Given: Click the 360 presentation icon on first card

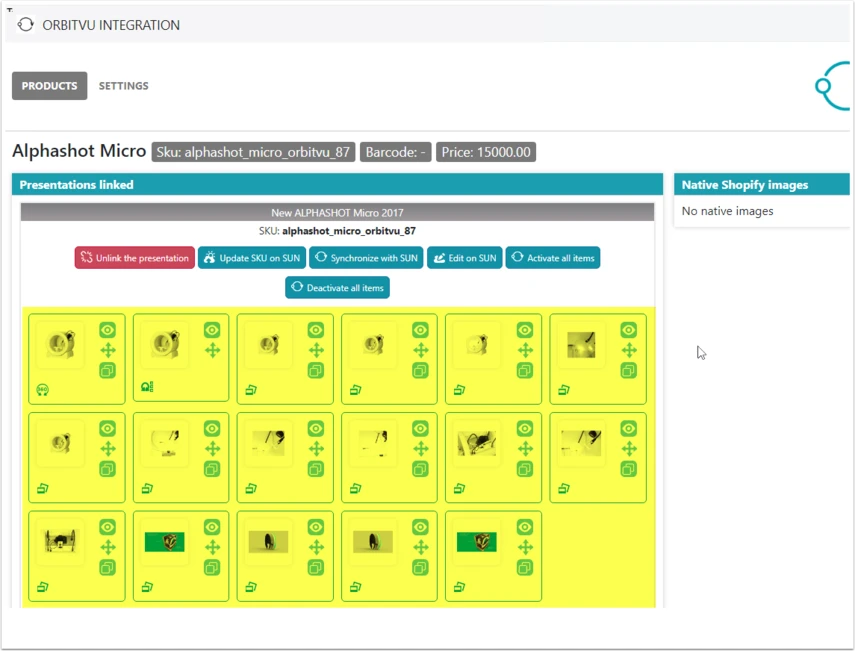Looking at the screenshot, I should (x=43, y=389).
